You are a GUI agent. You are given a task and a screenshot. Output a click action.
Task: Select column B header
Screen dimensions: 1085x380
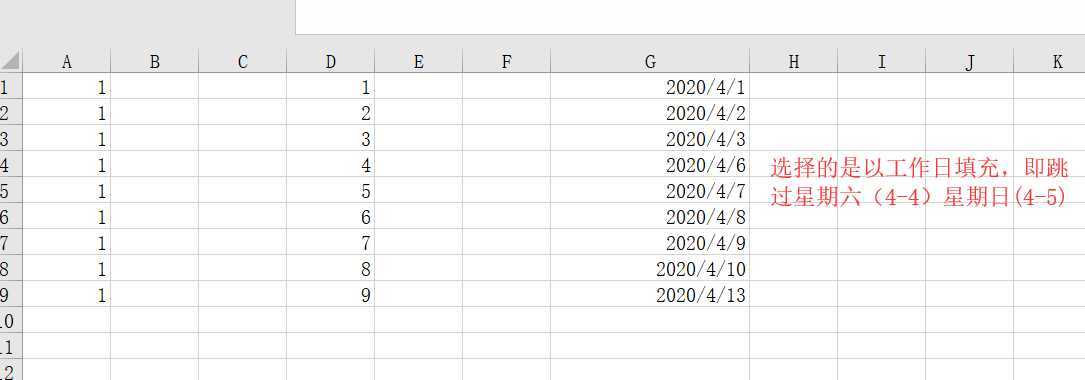(154, 62)
